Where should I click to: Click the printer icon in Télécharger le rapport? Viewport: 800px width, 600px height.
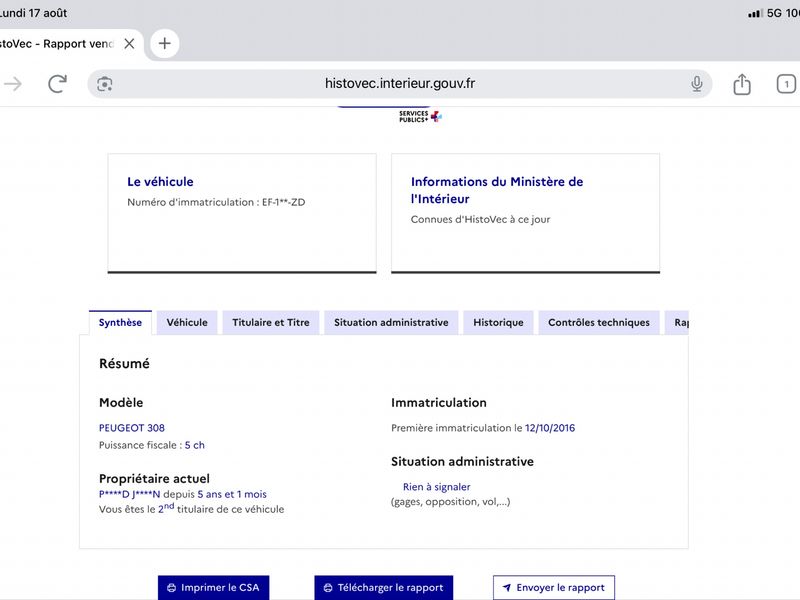(328, 588)
